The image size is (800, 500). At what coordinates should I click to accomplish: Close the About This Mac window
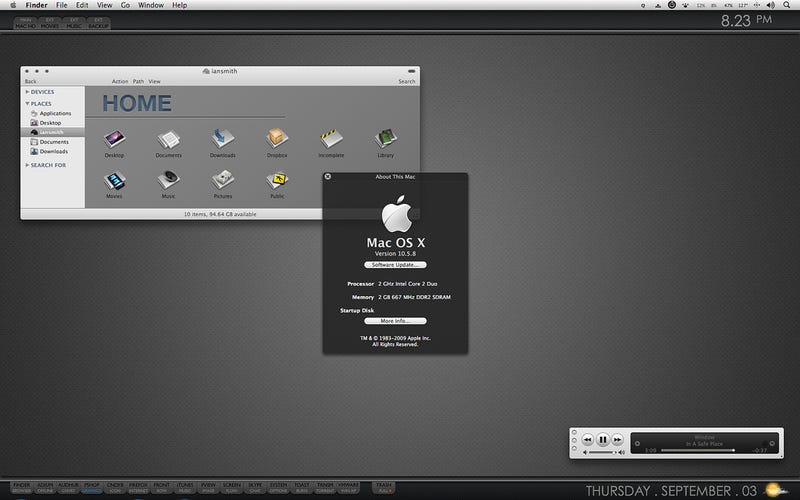coord(328,177)
